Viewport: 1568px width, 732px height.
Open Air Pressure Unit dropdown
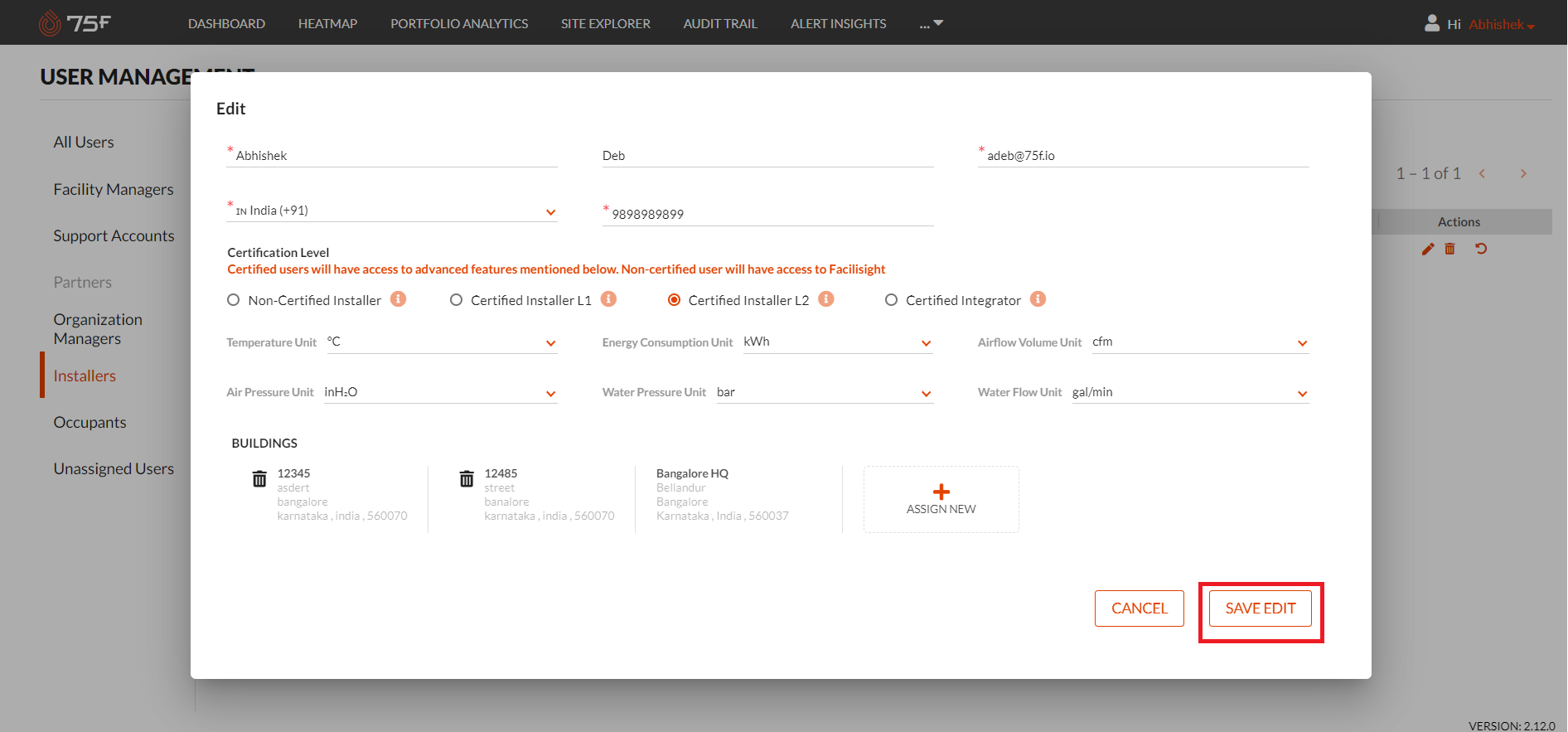pos(440,393)
